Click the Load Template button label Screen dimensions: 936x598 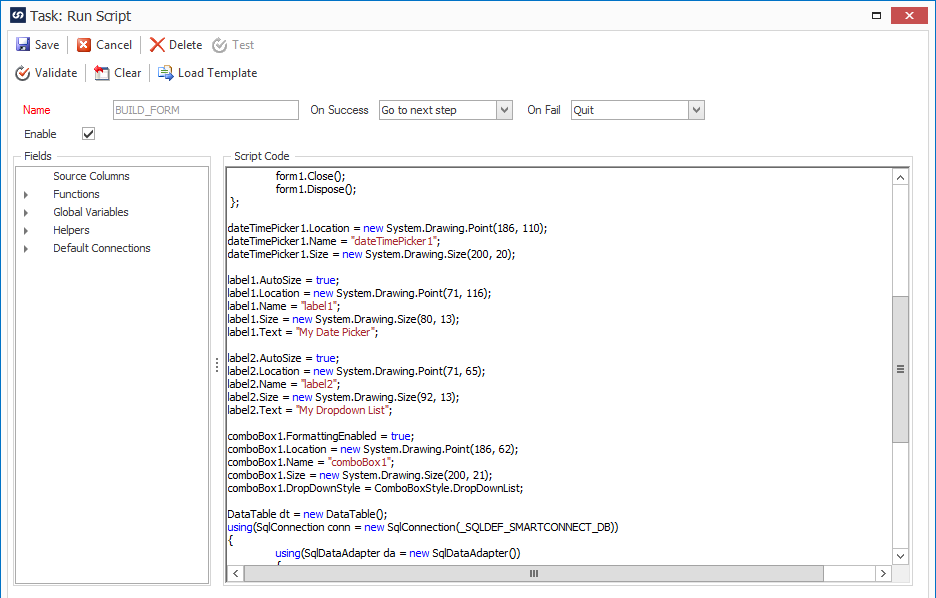[217, 73]
